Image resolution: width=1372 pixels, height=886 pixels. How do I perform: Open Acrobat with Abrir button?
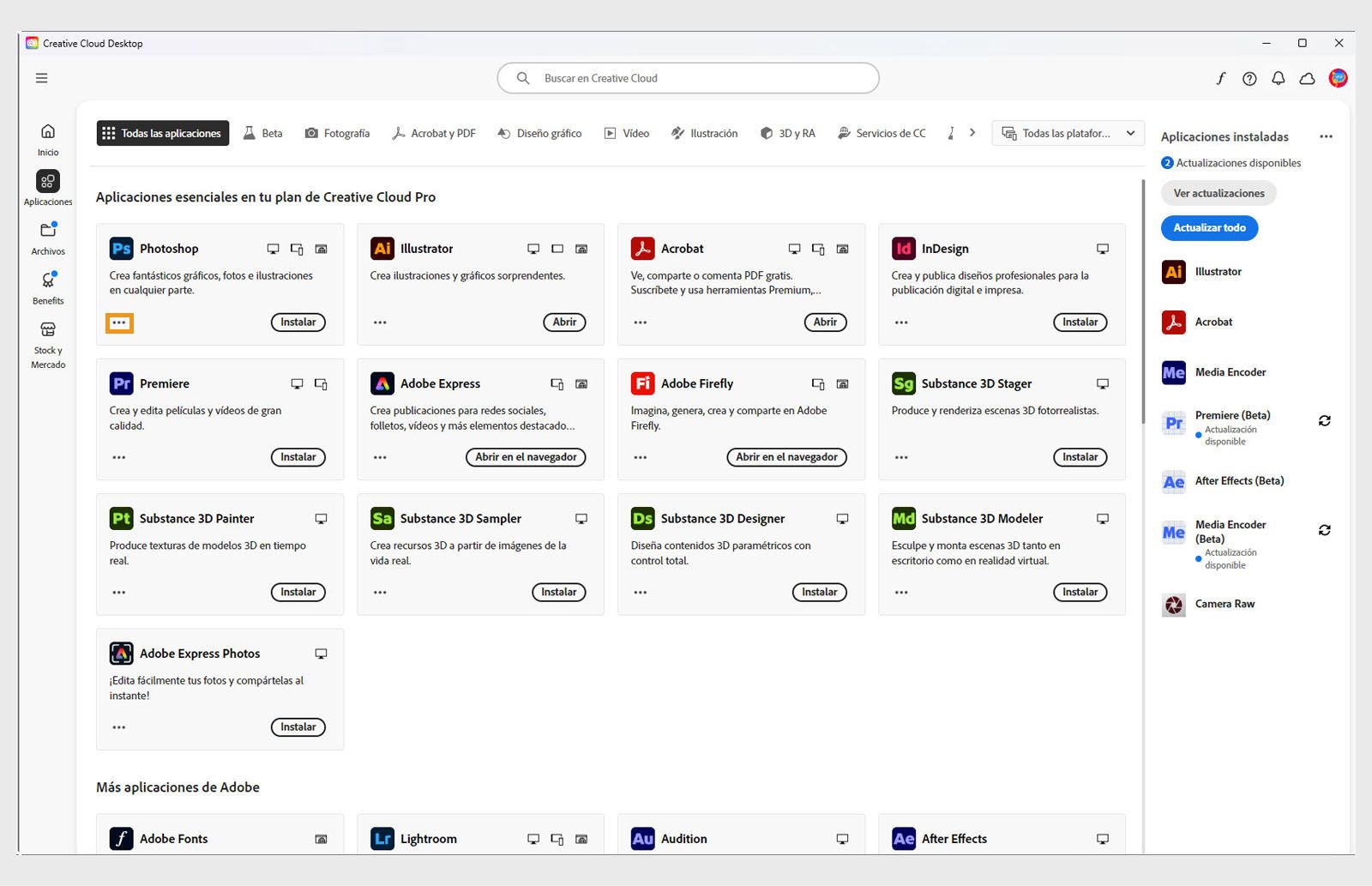(x=825, y=322)
